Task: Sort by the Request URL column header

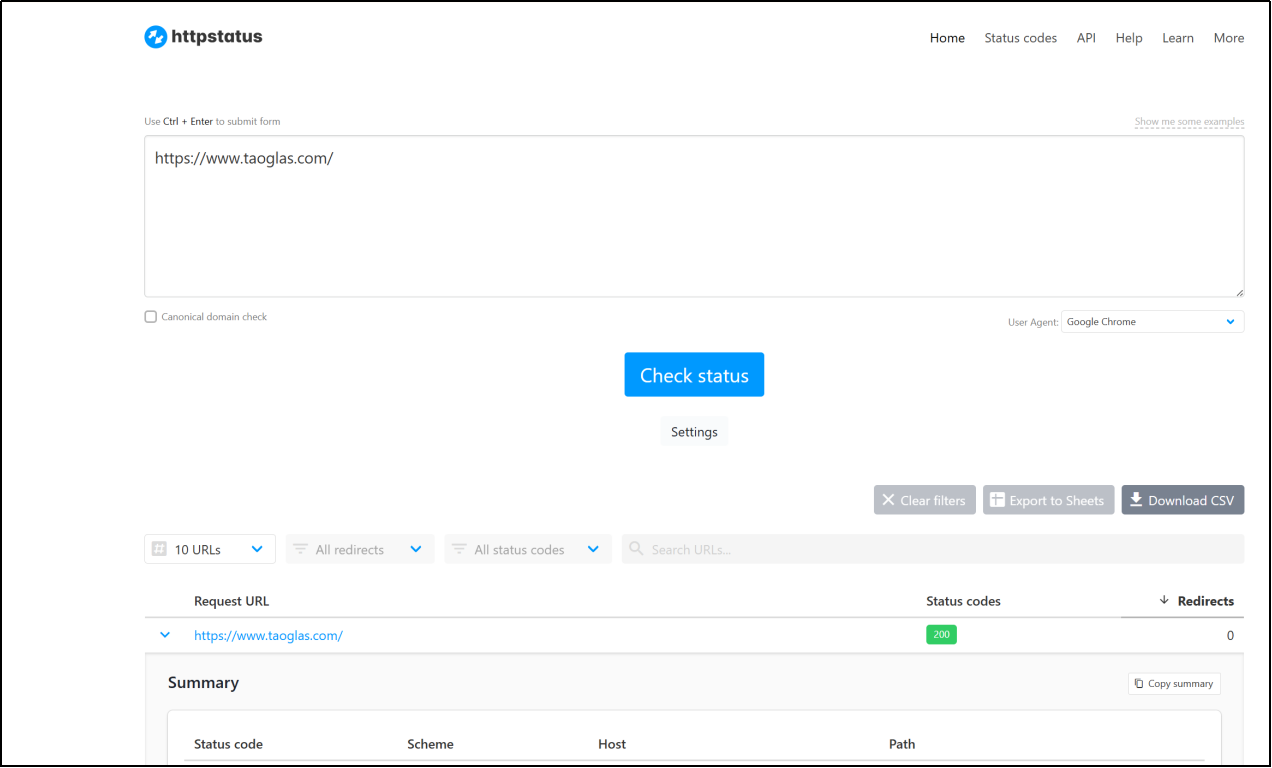Action: tap(231, 601)
